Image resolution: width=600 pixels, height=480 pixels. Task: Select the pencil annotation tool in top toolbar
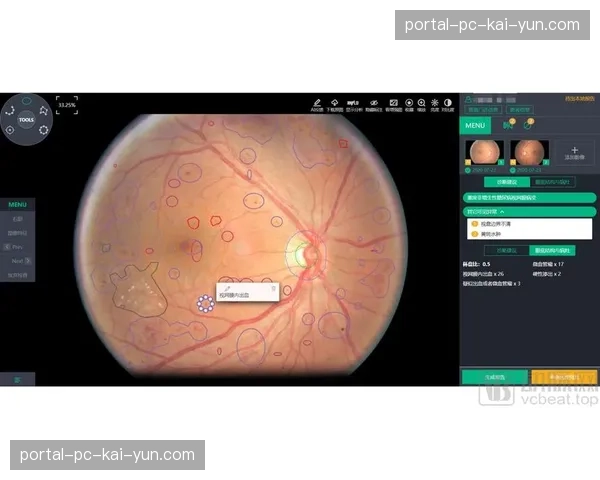tap(317, 104)
